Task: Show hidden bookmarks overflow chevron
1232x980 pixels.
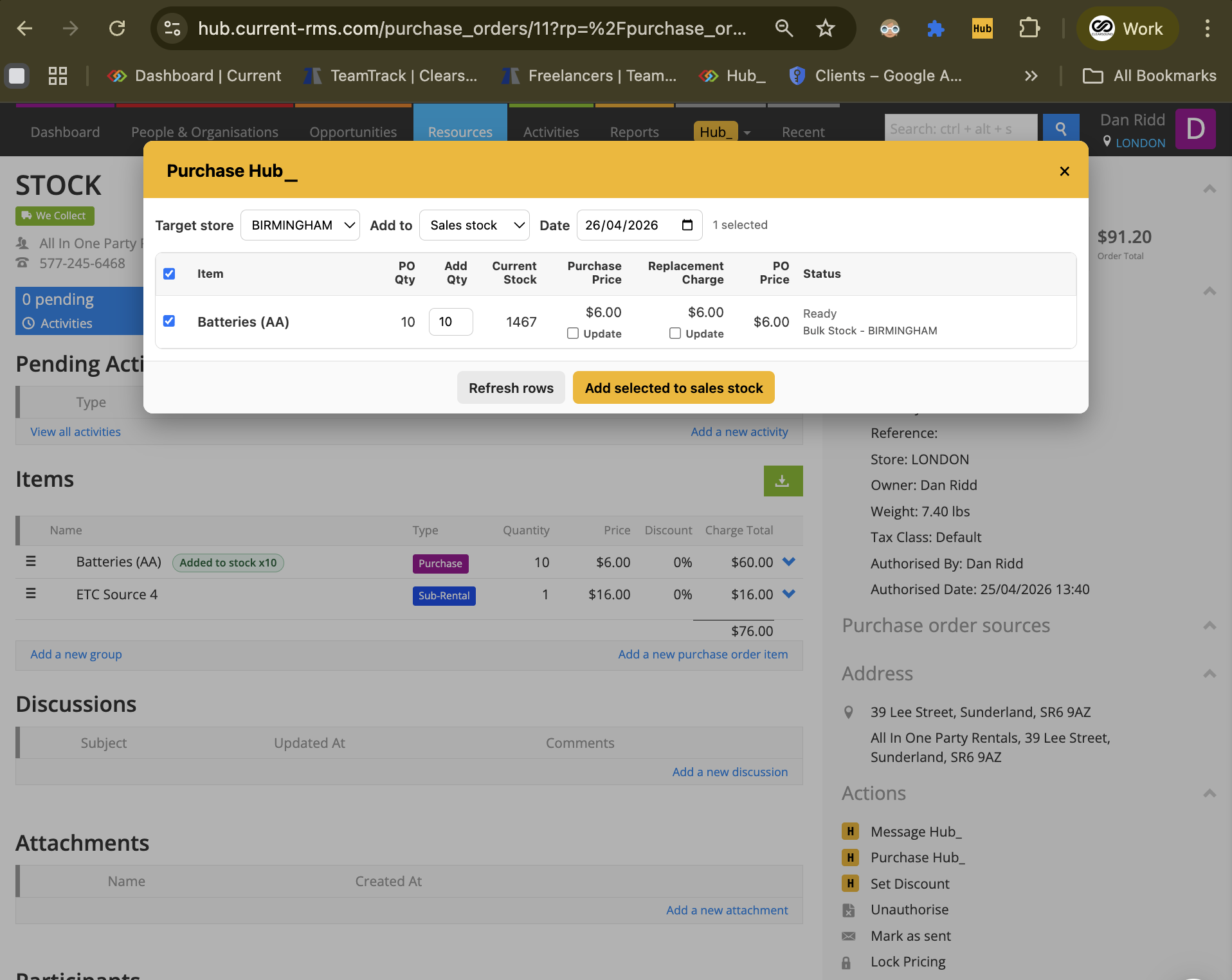Action: tap(1031, 76)
